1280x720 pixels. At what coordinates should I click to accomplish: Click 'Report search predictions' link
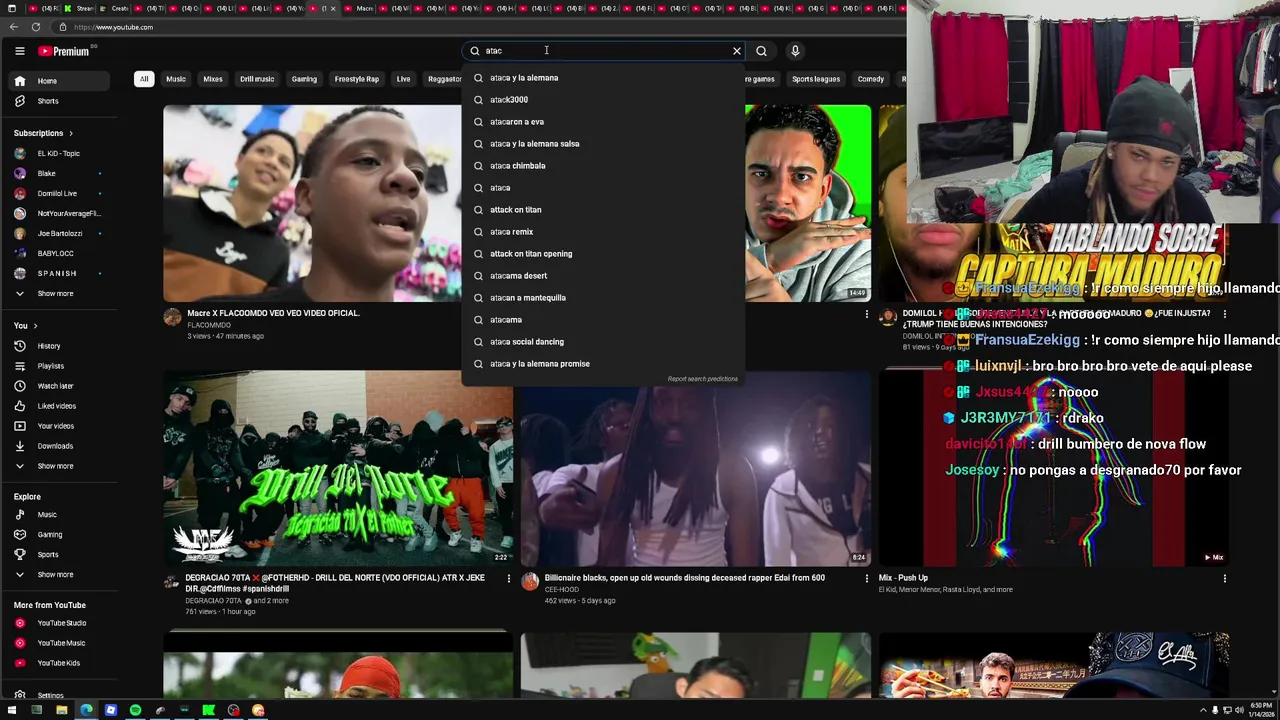point(702,379)
